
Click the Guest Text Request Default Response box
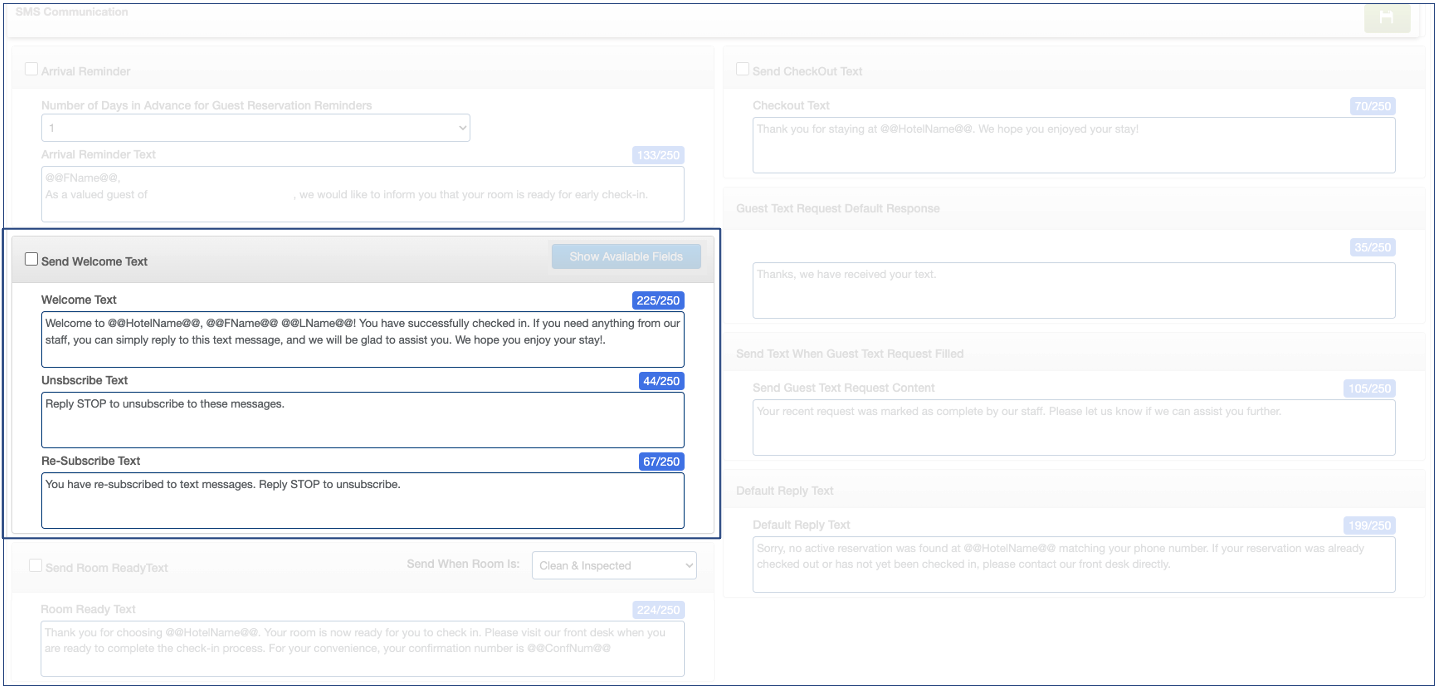click(1073, 291)
